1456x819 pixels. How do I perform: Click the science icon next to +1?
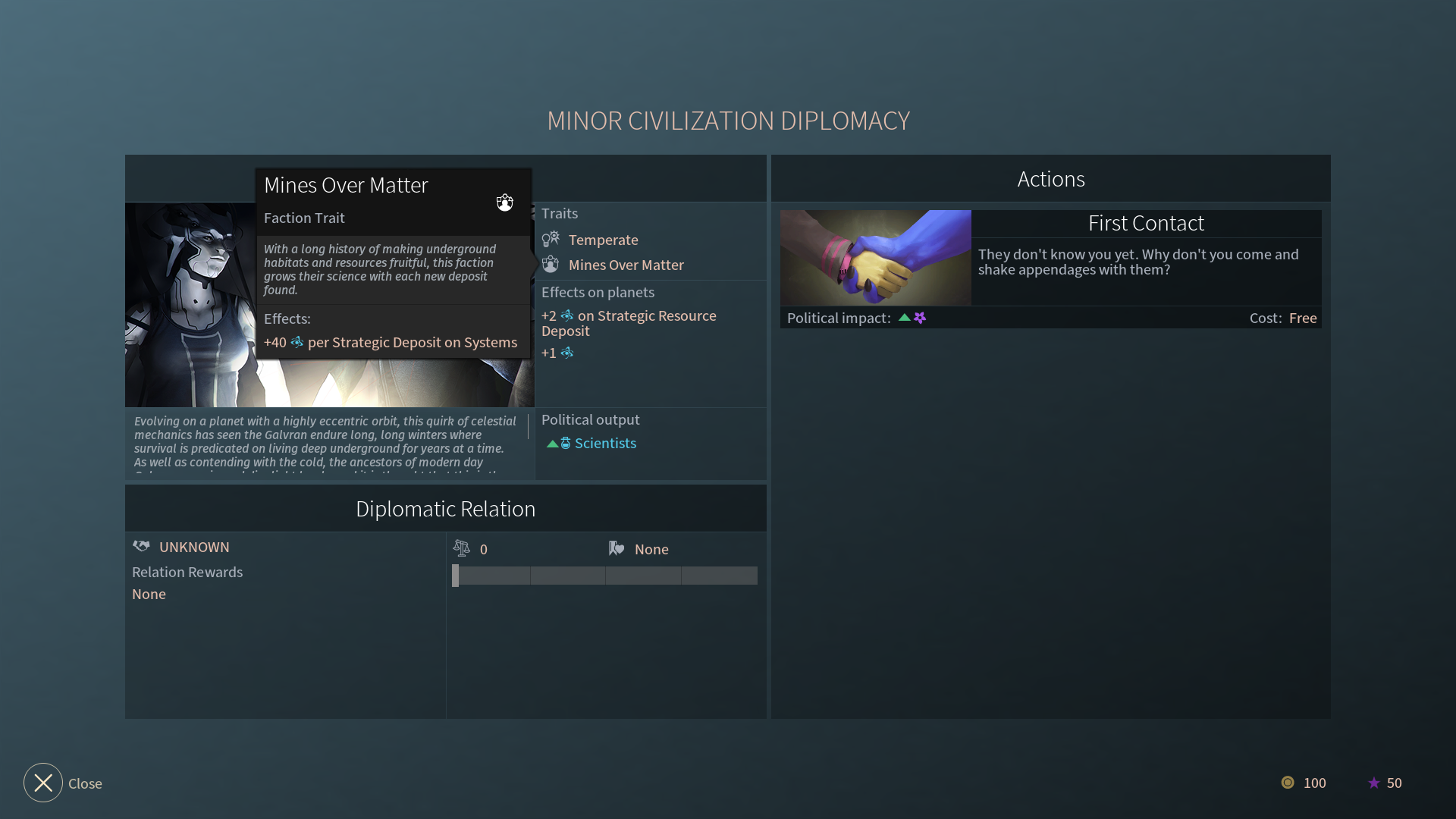[567, 353]
